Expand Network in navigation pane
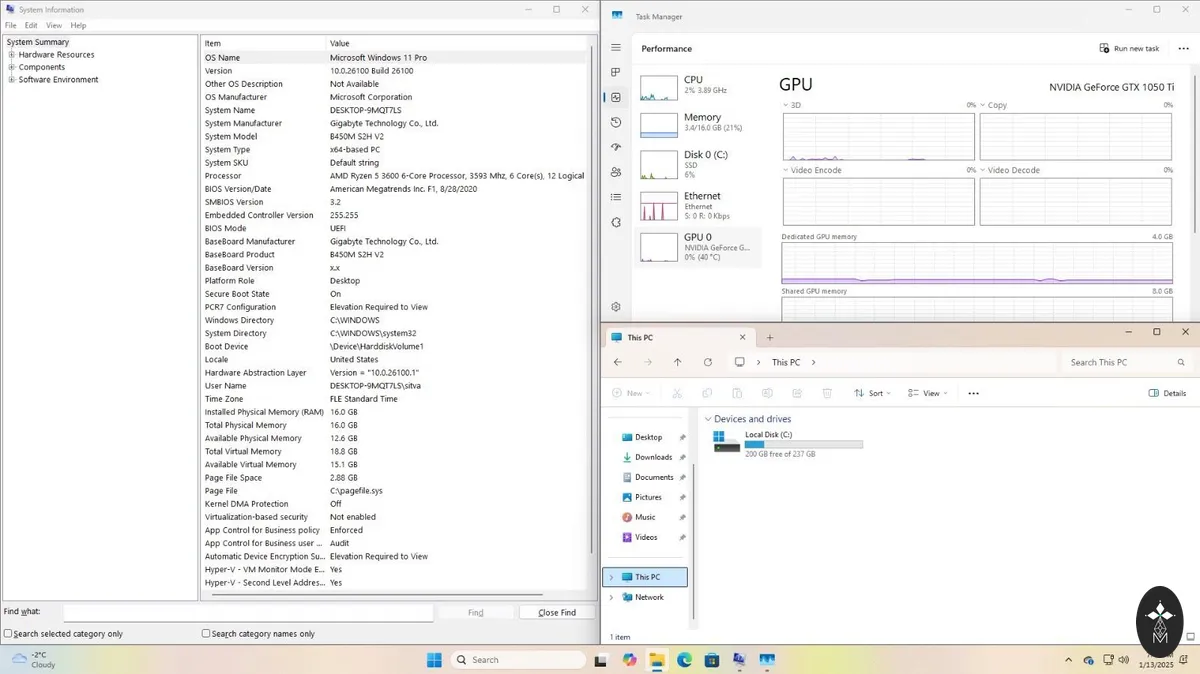The width and height of the screenshot is (1200, 674). coord(611,597)
